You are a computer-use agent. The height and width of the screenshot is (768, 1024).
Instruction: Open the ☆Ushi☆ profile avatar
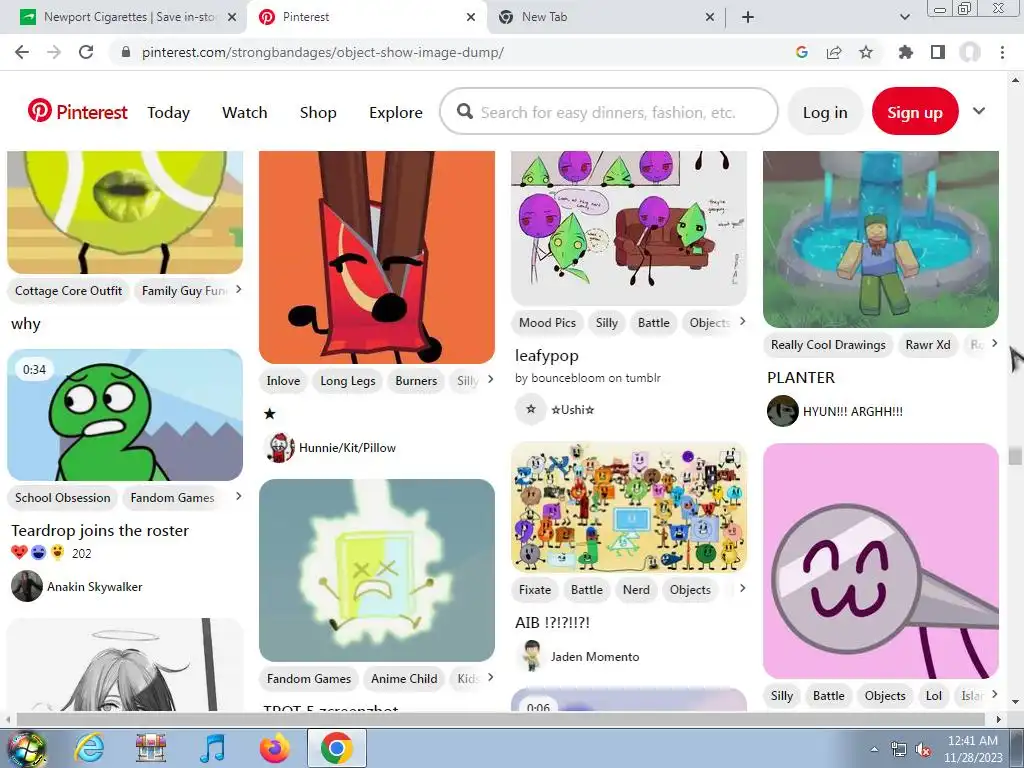coord(531,409)
